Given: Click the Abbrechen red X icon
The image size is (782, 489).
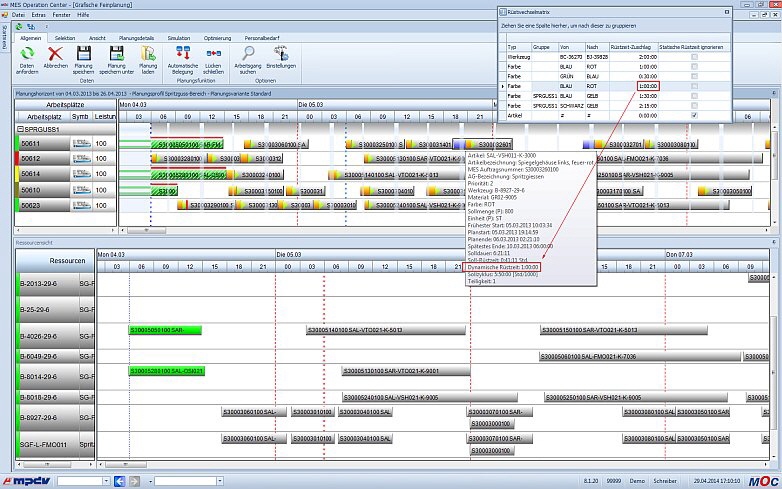Looking at the screenshot, I should (x=55, y=53).
